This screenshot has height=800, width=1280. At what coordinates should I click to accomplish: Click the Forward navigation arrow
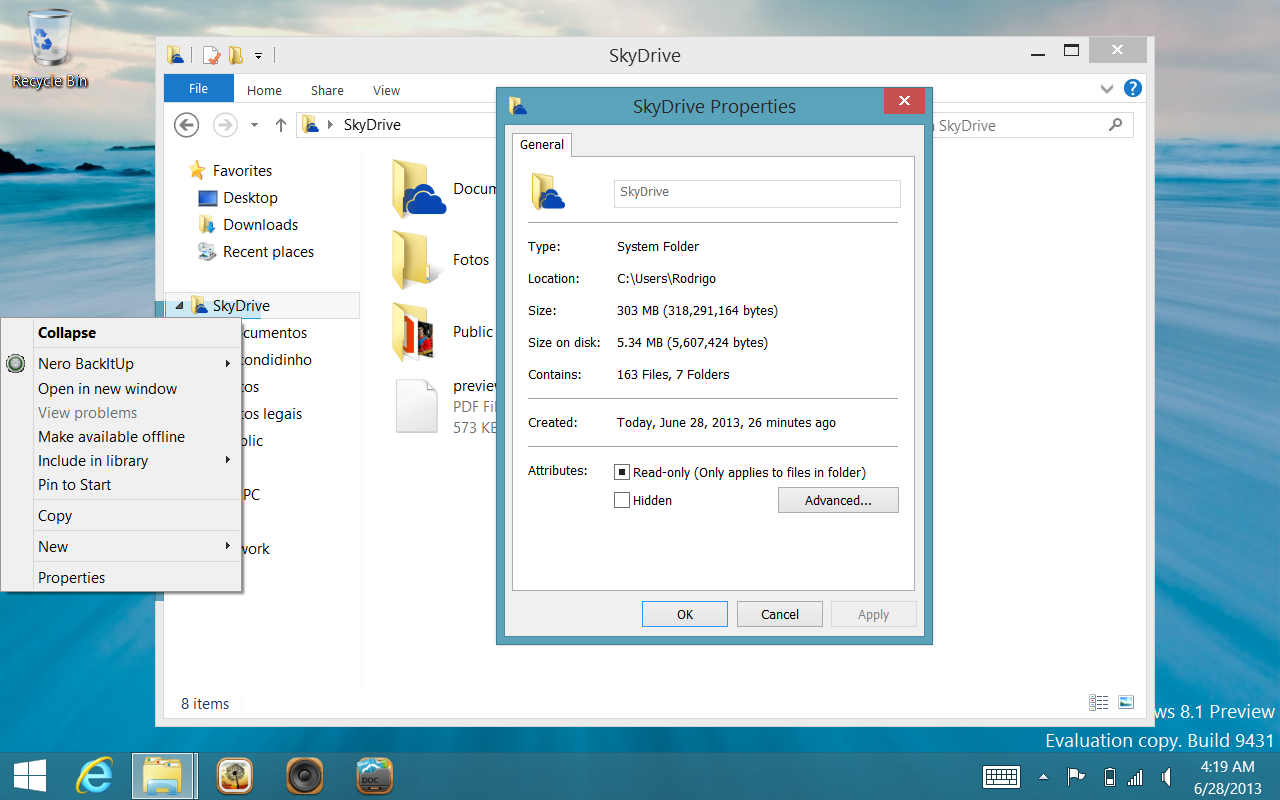[x=225, y=125]
